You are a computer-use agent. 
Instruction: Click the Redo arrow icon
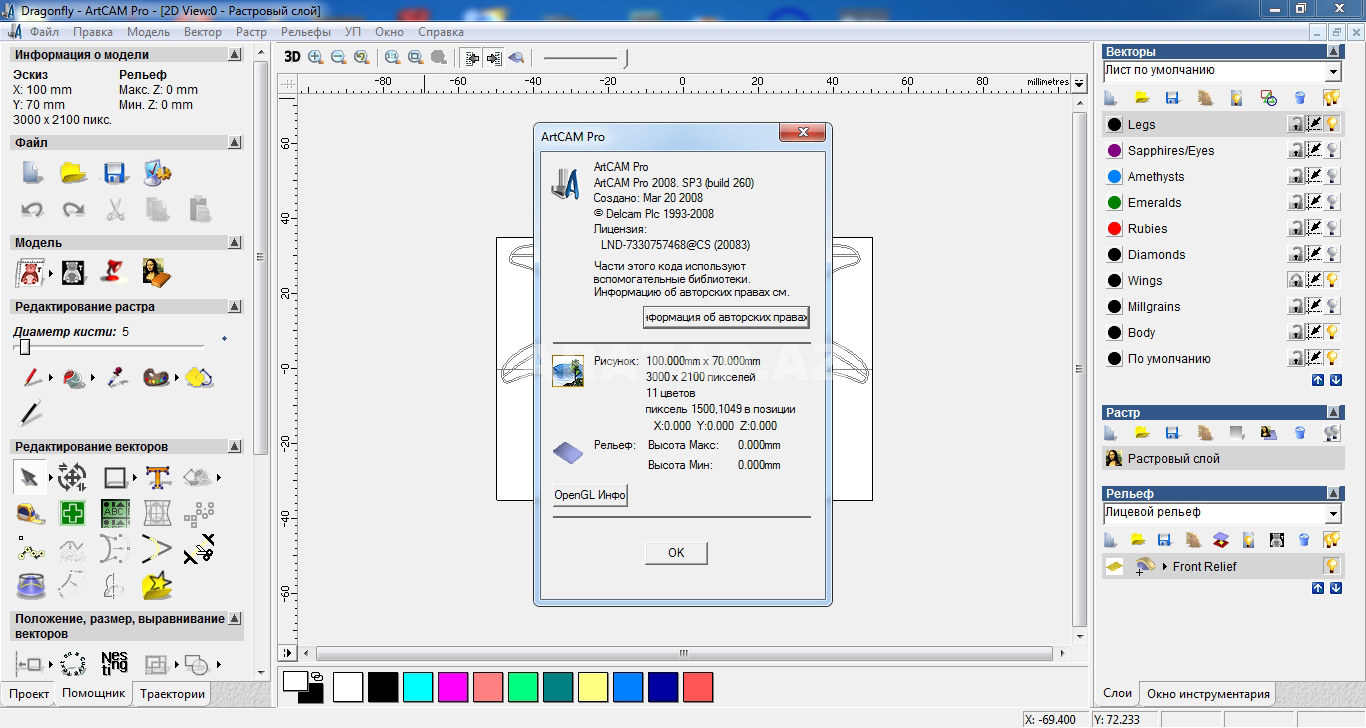coord(74,210)
